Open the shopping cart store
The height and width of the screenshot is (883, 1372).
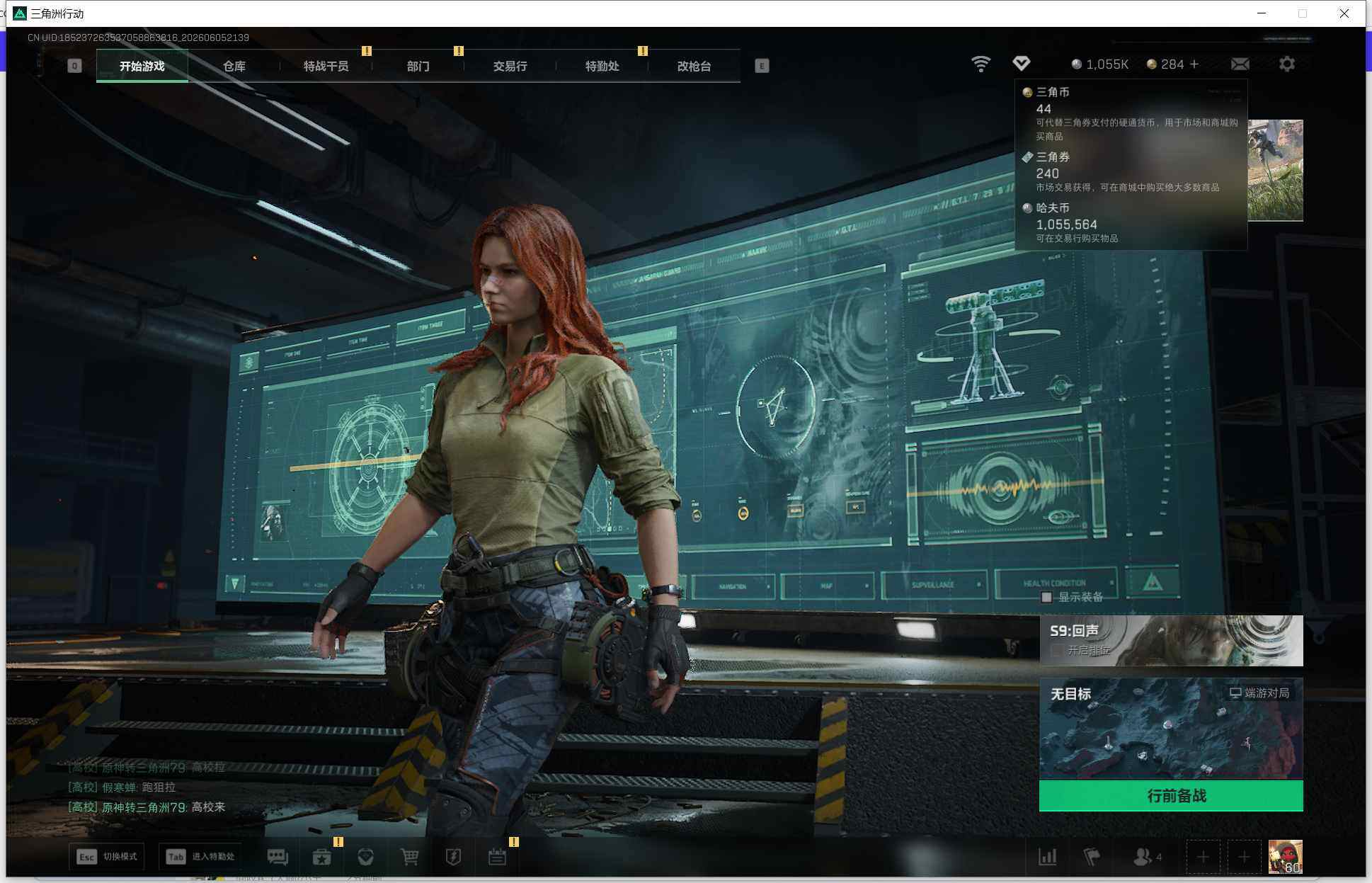click(409, 858)
